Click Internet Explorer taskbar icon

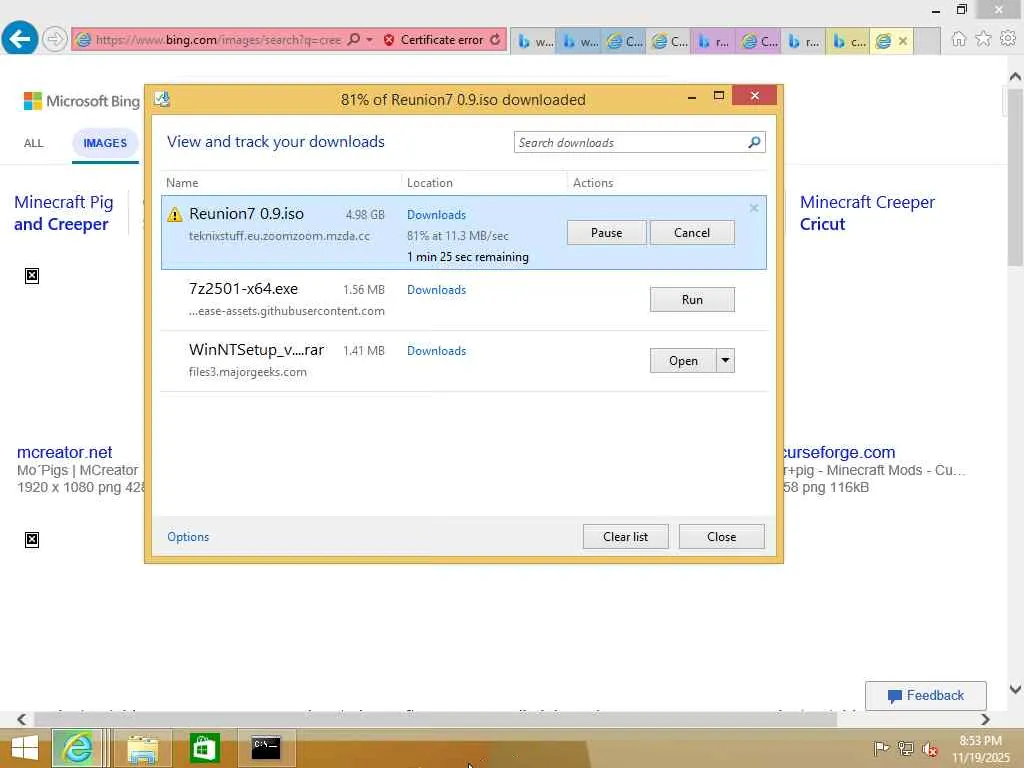pos(77,748)
